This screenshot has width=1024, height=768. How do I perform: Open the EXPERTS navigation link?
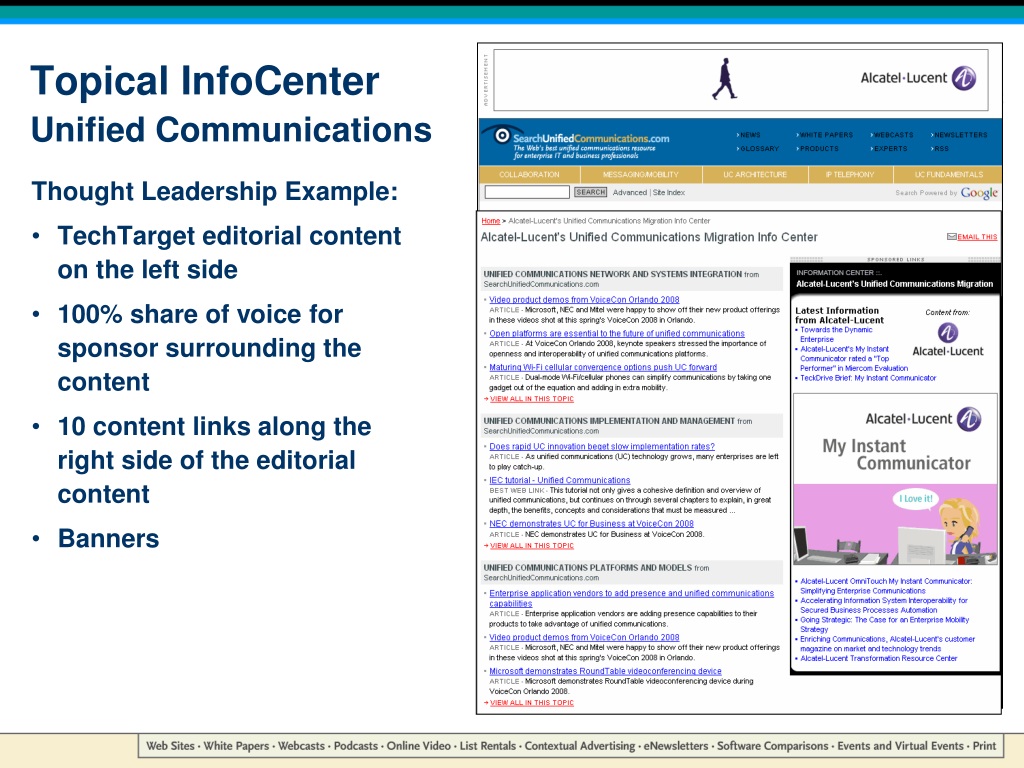[889, 149]
